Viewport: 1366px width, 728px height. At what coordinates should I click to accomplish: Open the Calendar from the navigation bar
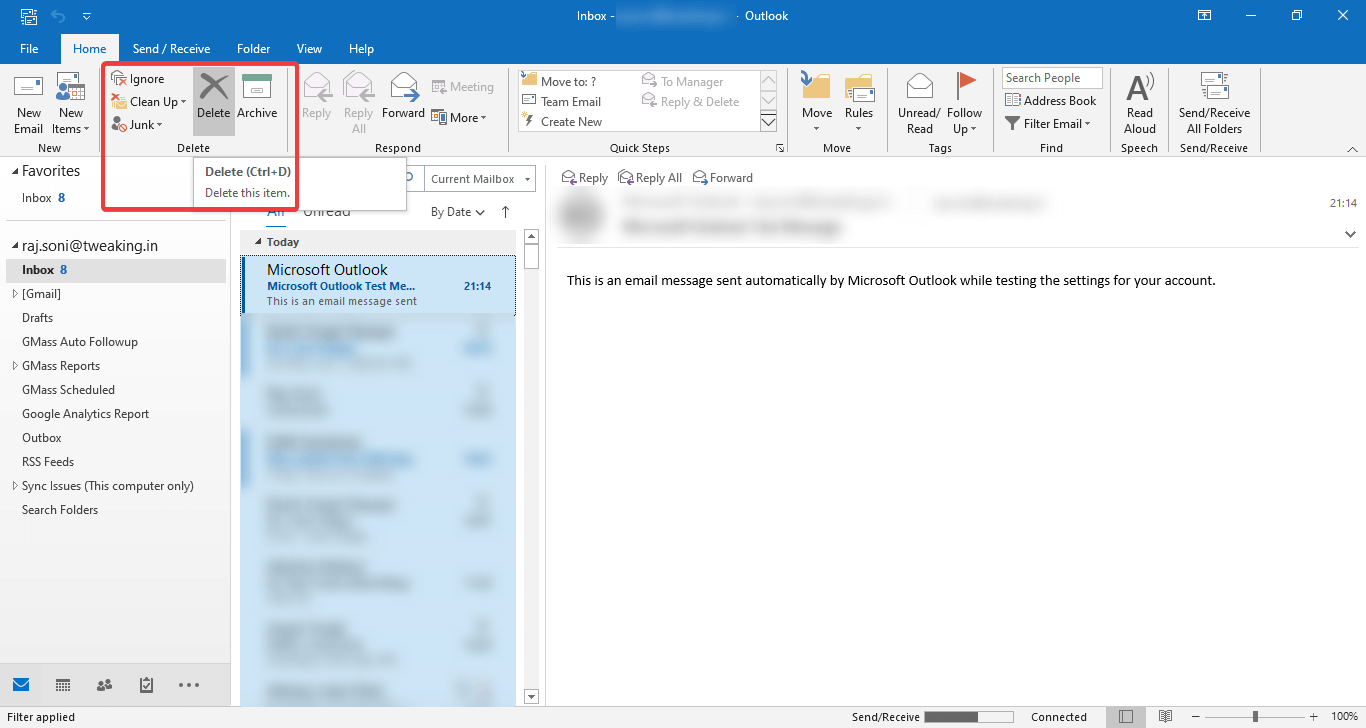coord(62,685)
